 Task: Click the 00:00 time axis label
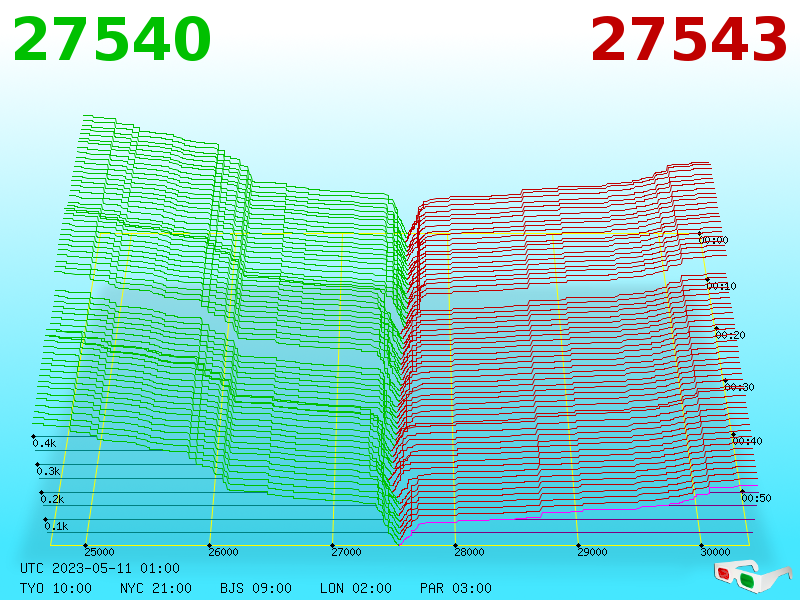(x=713, y=240)
